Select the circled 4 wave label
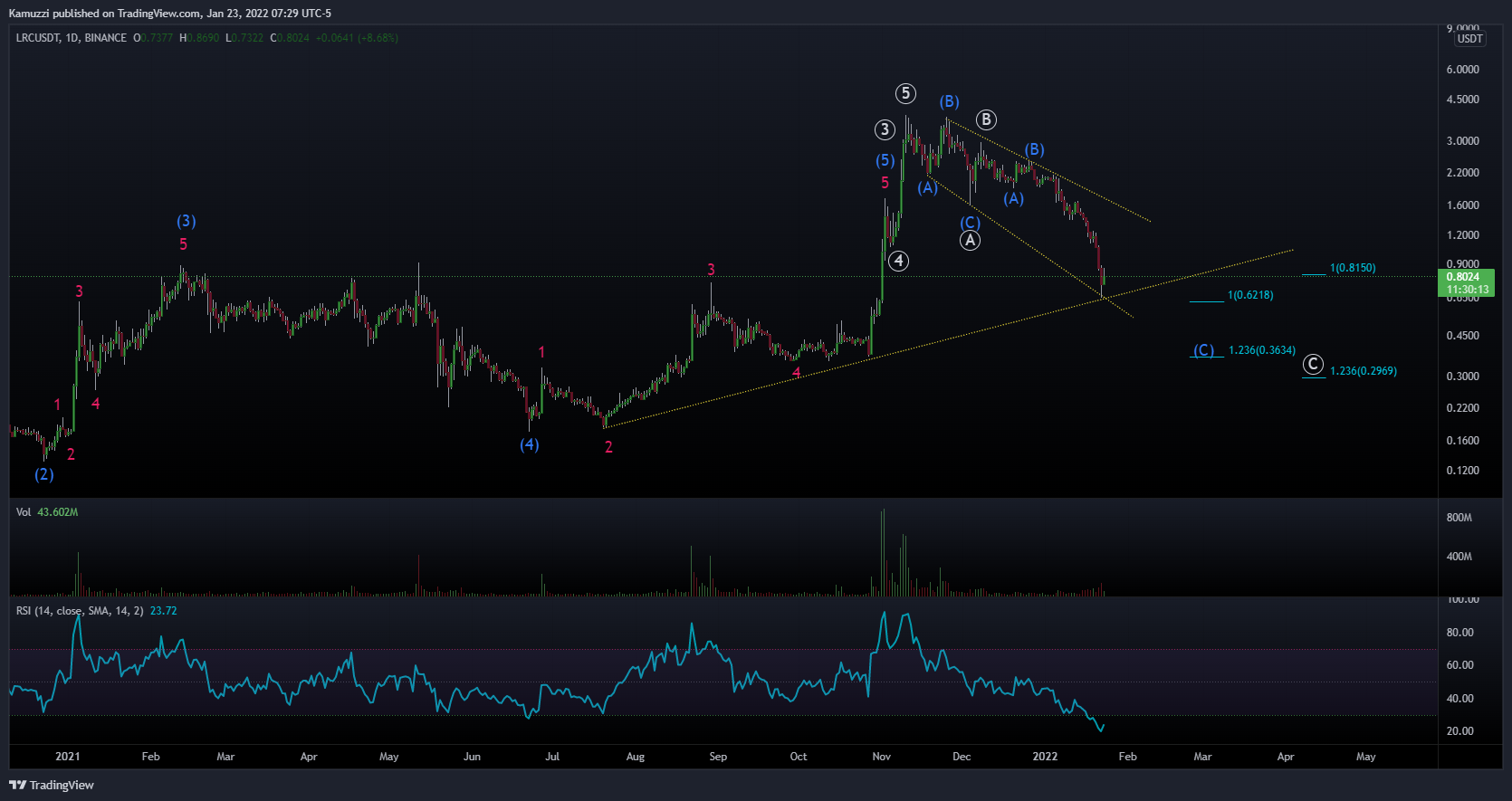Viewport: 1512px width, 801px height. coord(898,261)
